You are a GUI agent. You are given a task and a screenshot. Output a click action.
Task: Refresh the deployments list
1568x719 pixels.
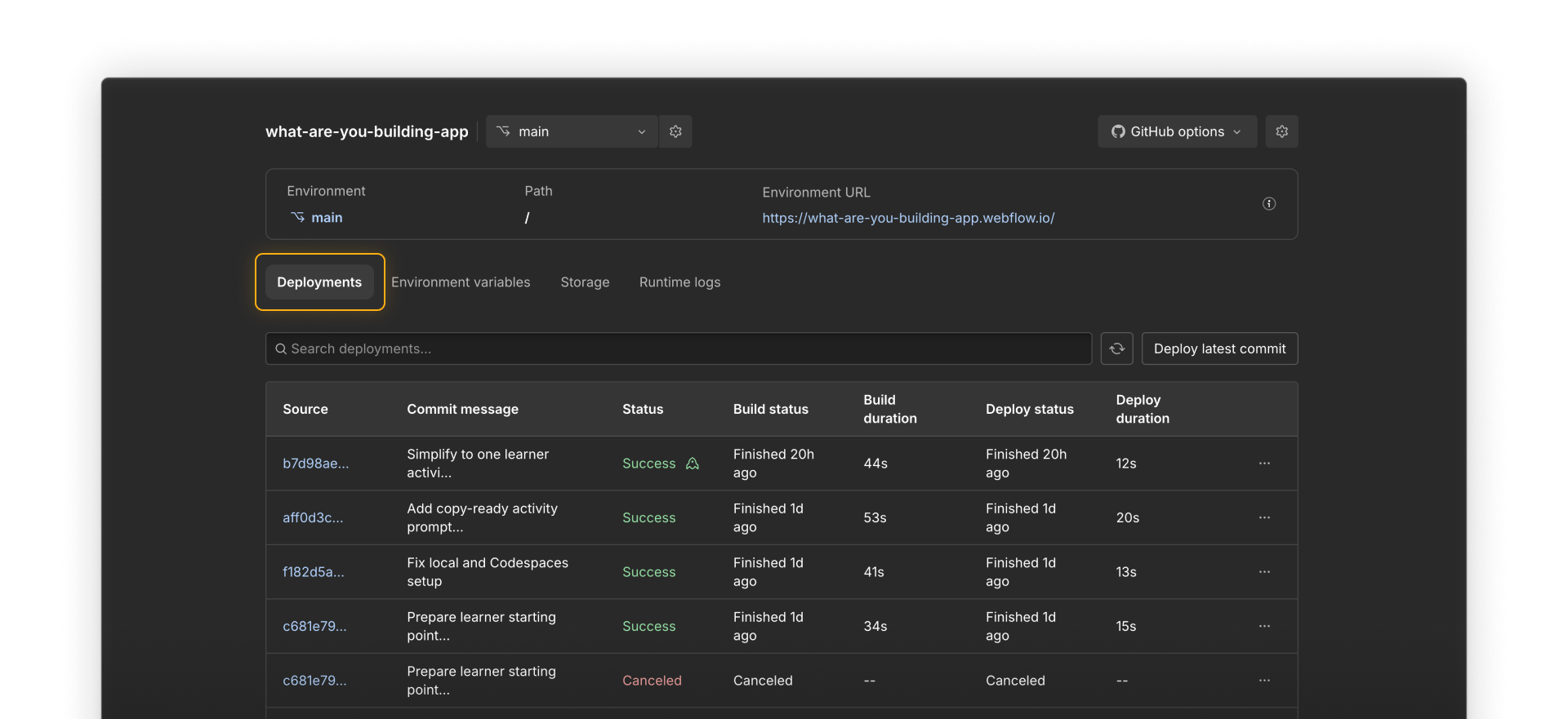[x=1116, y=348]
